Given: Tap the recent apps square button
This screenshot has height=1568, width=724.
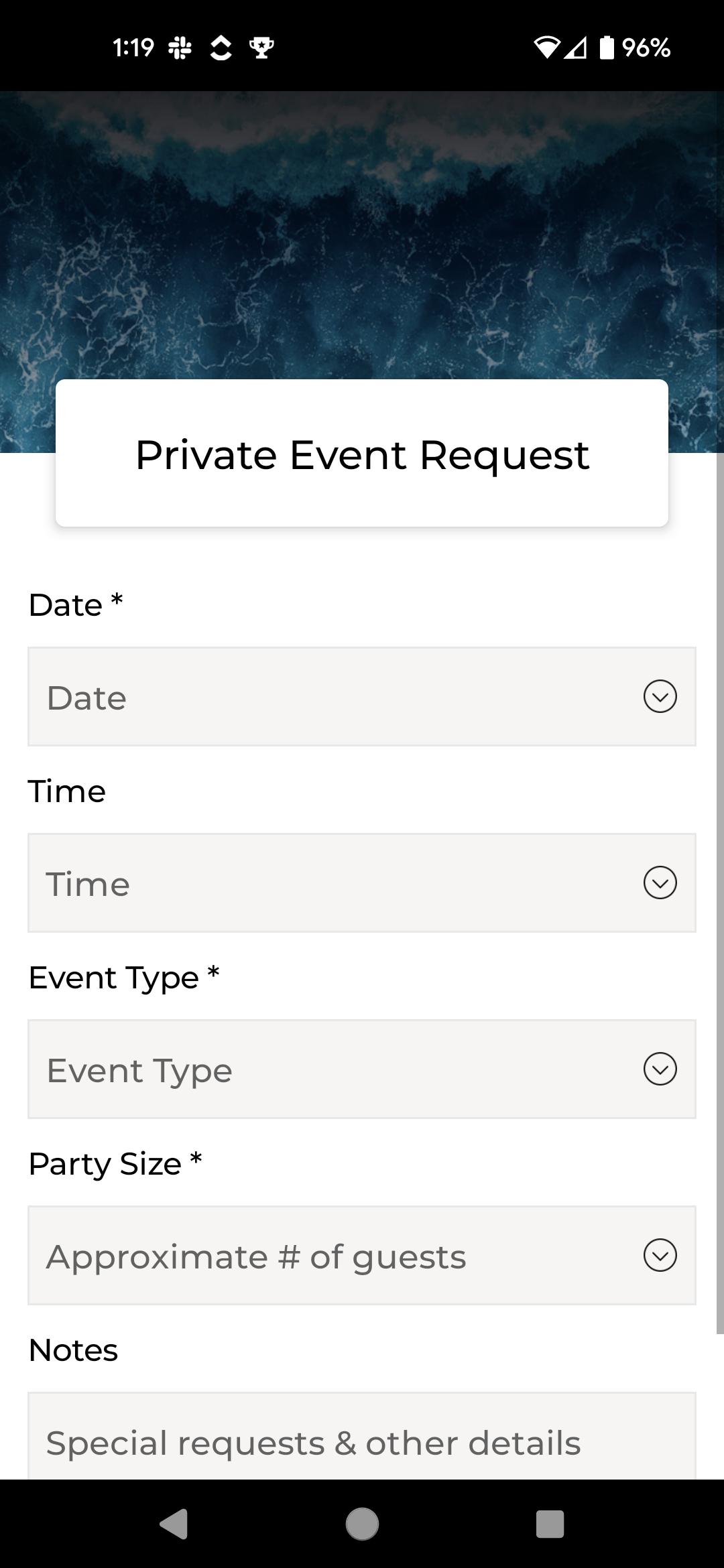Looking at the screenshot, I should (x=550, y=1524).
